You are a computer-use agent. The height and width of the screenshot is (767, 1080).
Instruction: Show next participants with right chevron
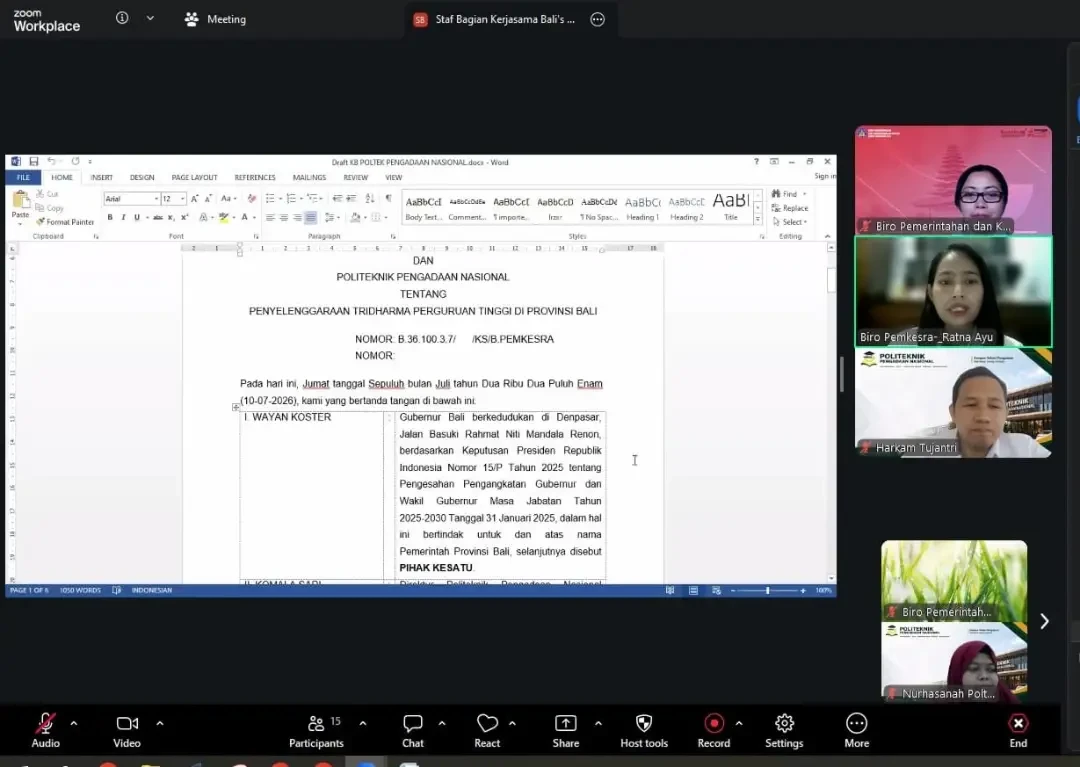coord(1044,621)
